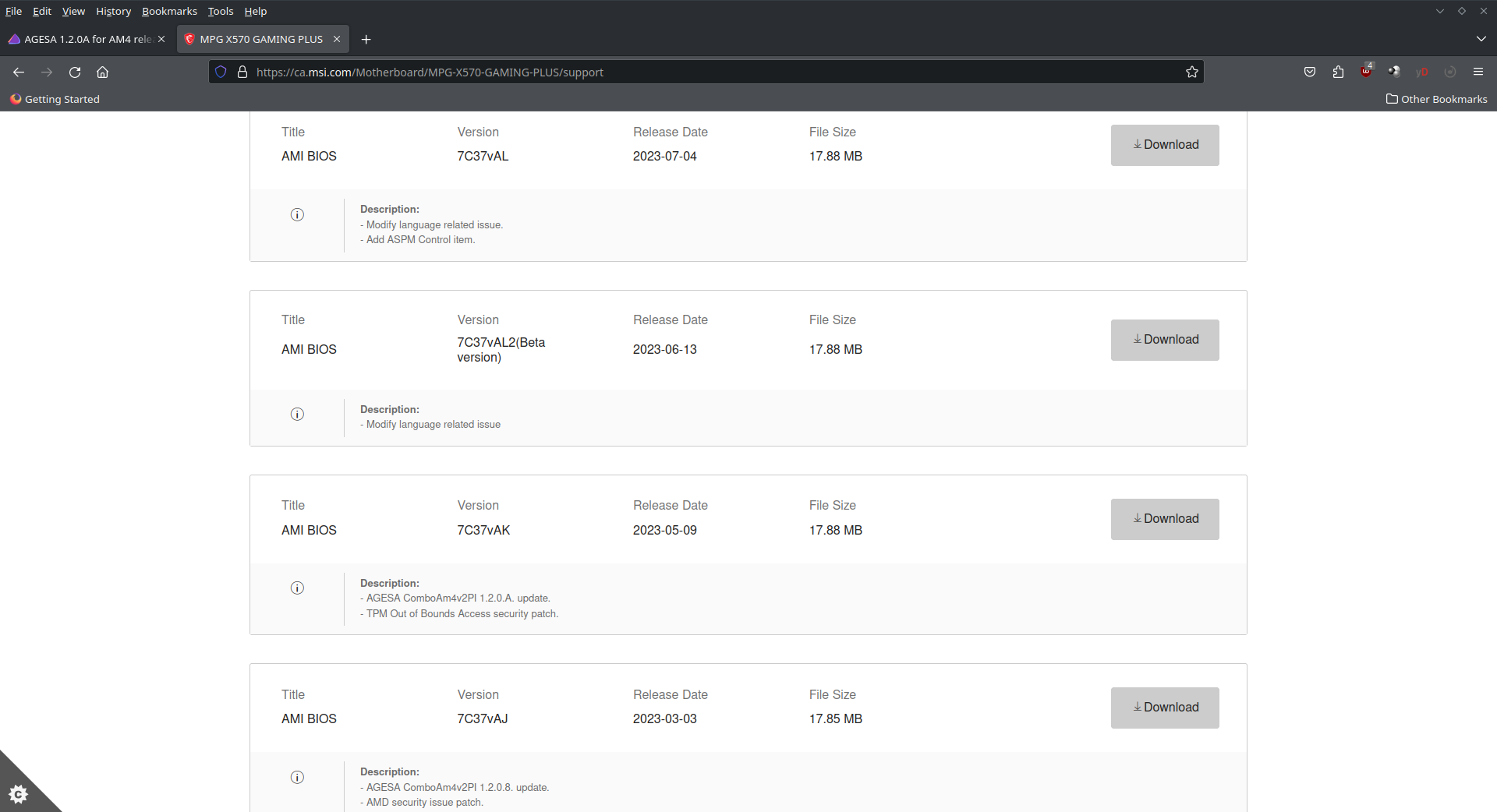Viewport: 1497px width, 812px height.
Task: Click info icon for 7C37vAL2 description
Action: point(297,414)
